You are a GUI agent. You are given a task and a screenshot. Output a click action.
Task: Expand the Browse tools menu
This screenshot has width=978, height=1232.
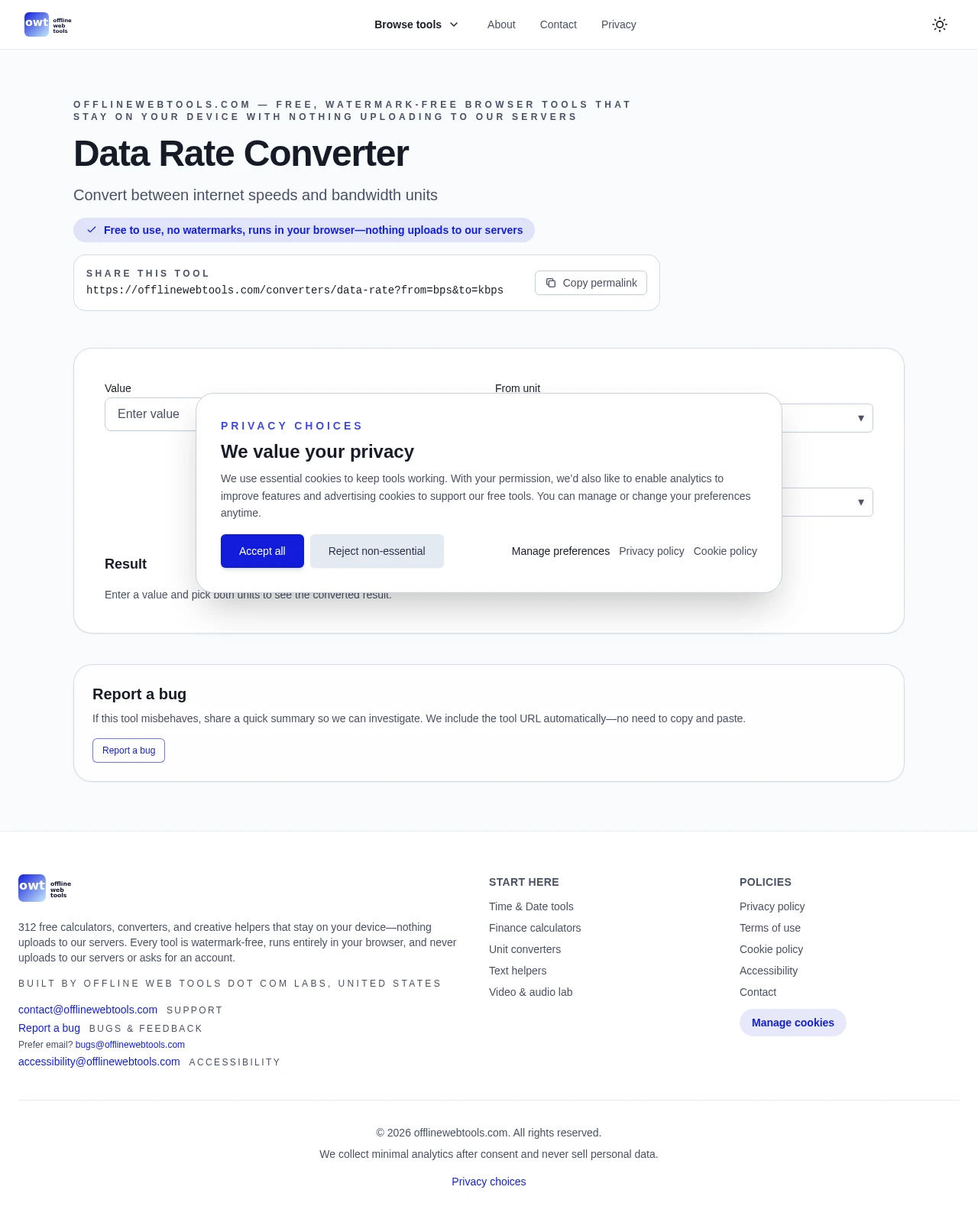click(416, 24)
